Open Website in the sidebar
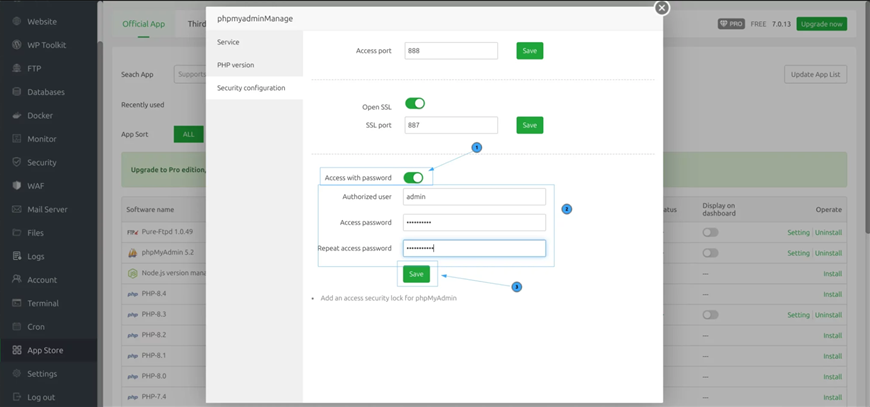This screenshot has width=870, height=407. (x=42, y=22)
